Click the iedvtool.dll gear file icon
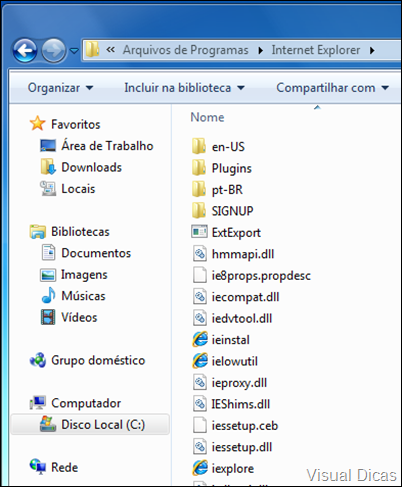This screenshot has height=487, width=402. [200, 318]
